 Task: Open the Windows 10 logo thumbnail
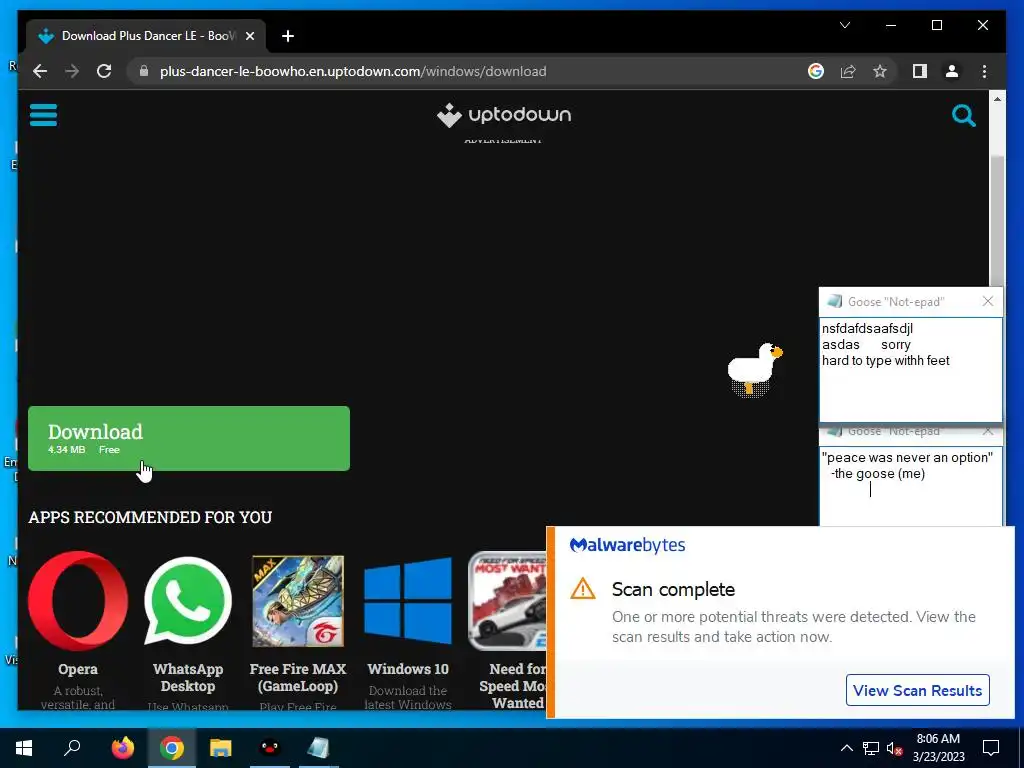408,601
